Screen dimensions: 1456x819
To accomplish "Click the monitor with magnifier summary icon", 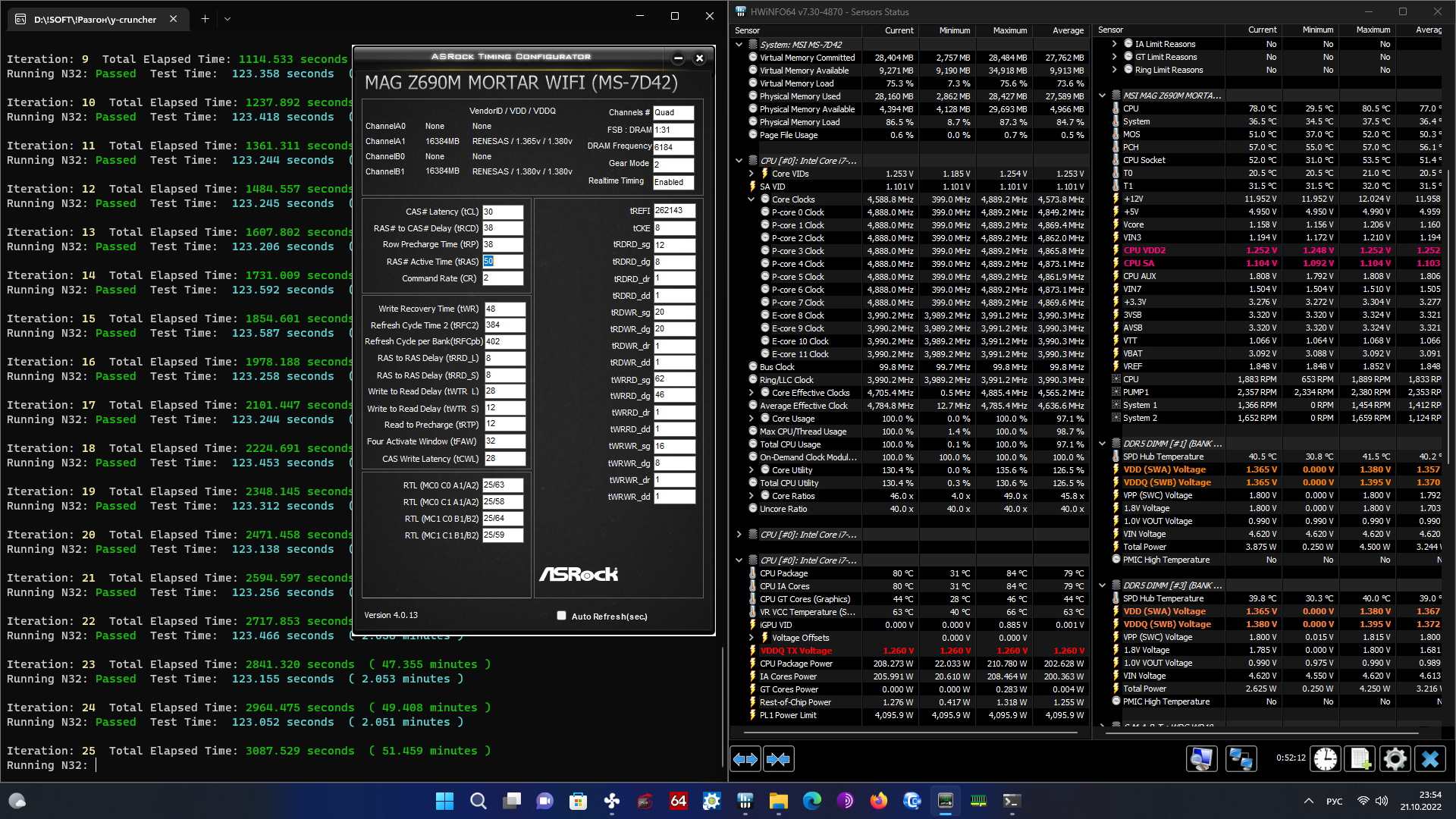I will coord(1202,759).
